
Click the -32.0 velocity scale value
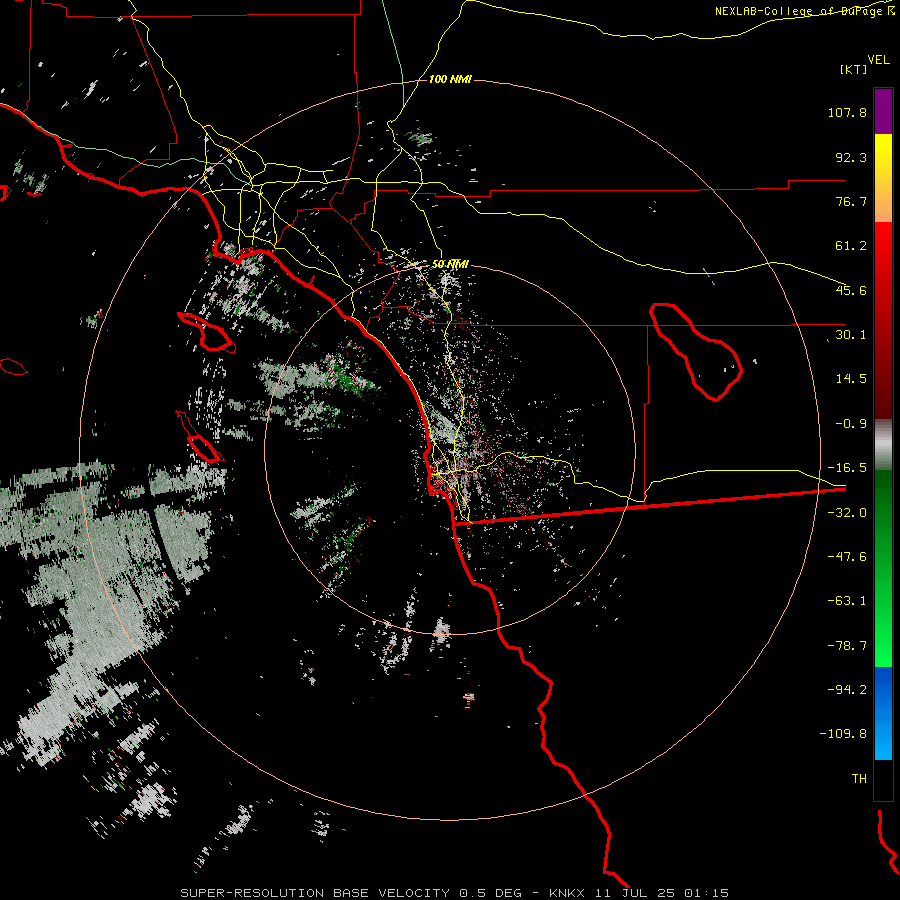coord(847,513)
